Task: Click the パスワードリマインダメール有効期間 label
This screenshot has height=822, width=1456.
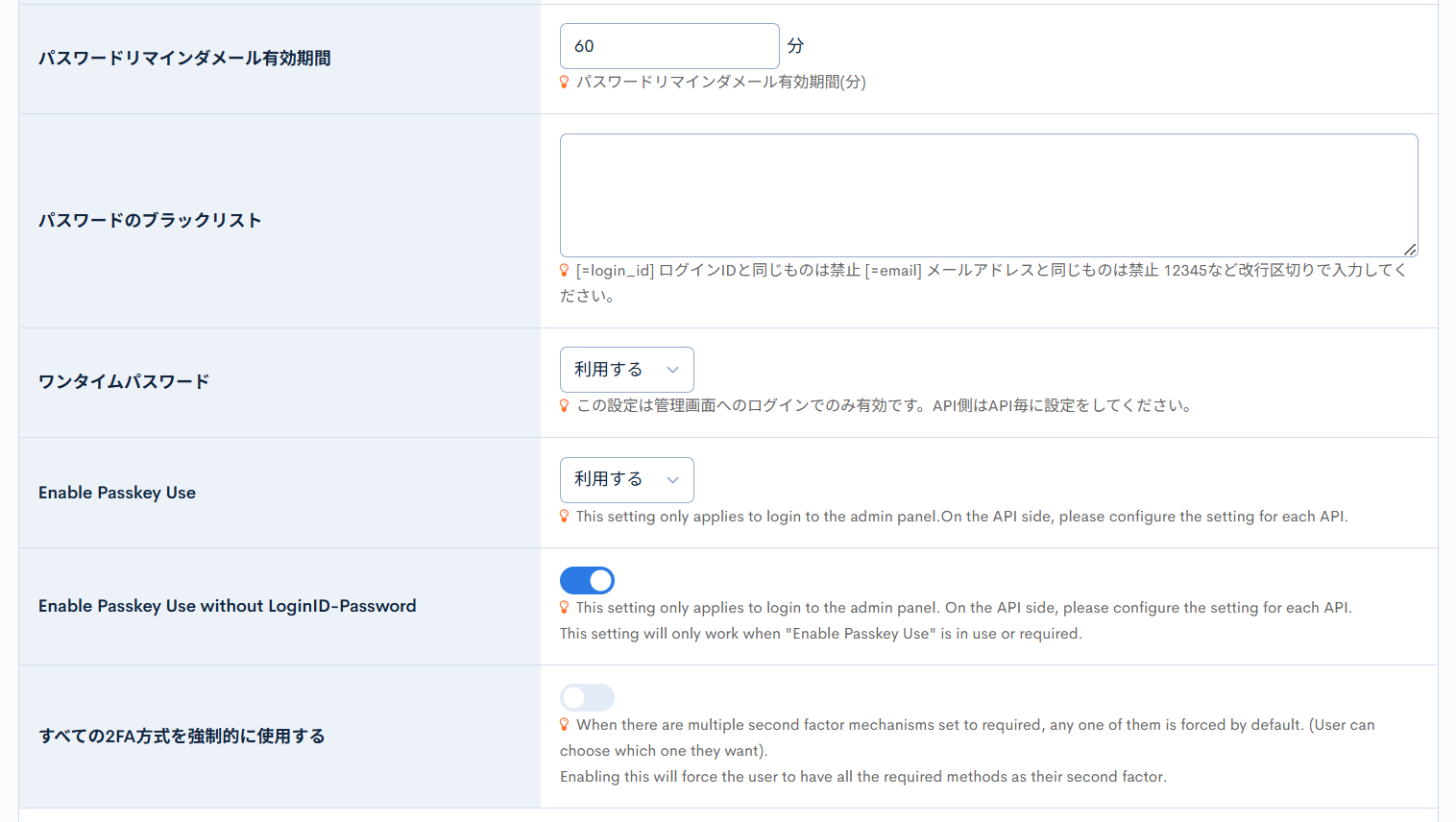Action: click(184, 58)
